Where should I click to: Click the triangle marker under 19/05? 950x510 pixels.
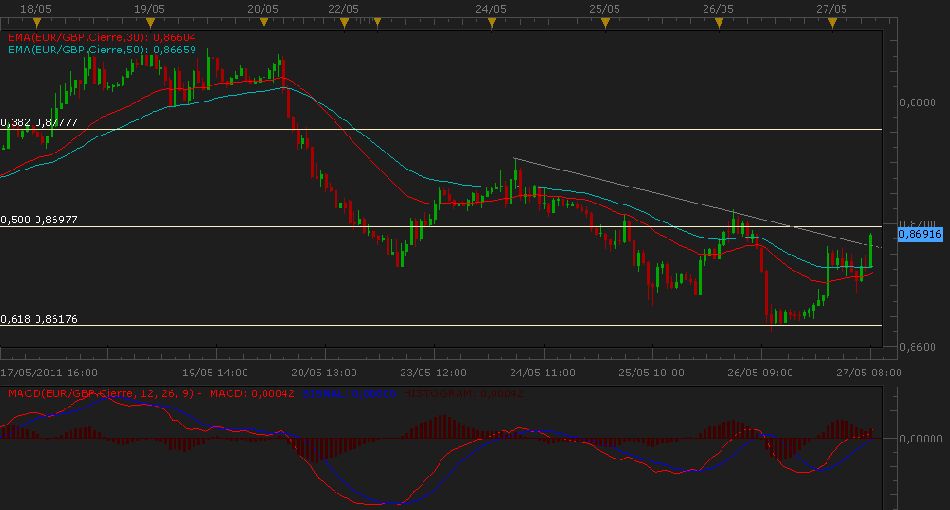coord(149,22)
